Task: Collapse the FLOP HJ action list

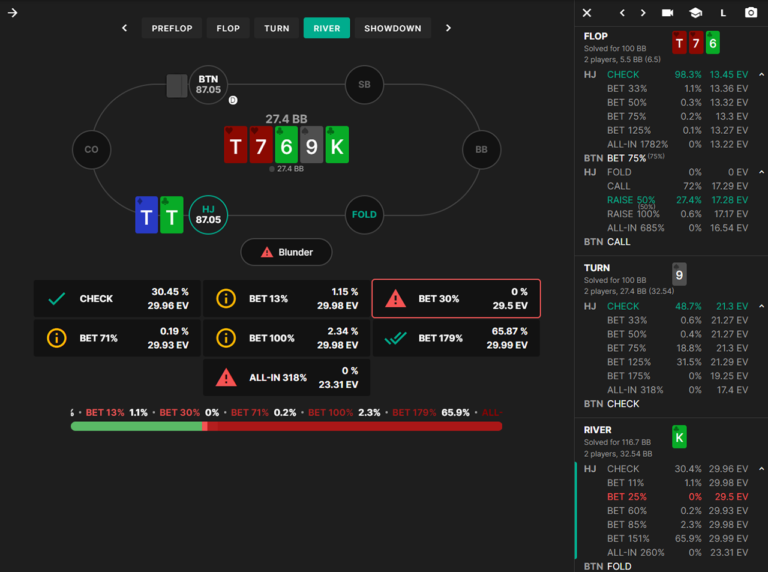Action: coord(761,75)
